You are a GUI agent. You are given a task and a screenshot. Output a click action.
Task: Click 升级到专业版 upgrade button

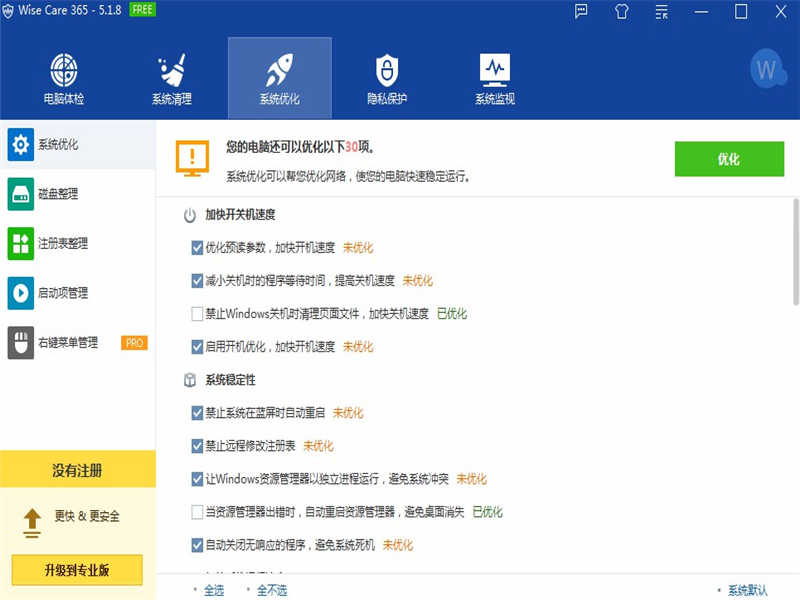77,570
